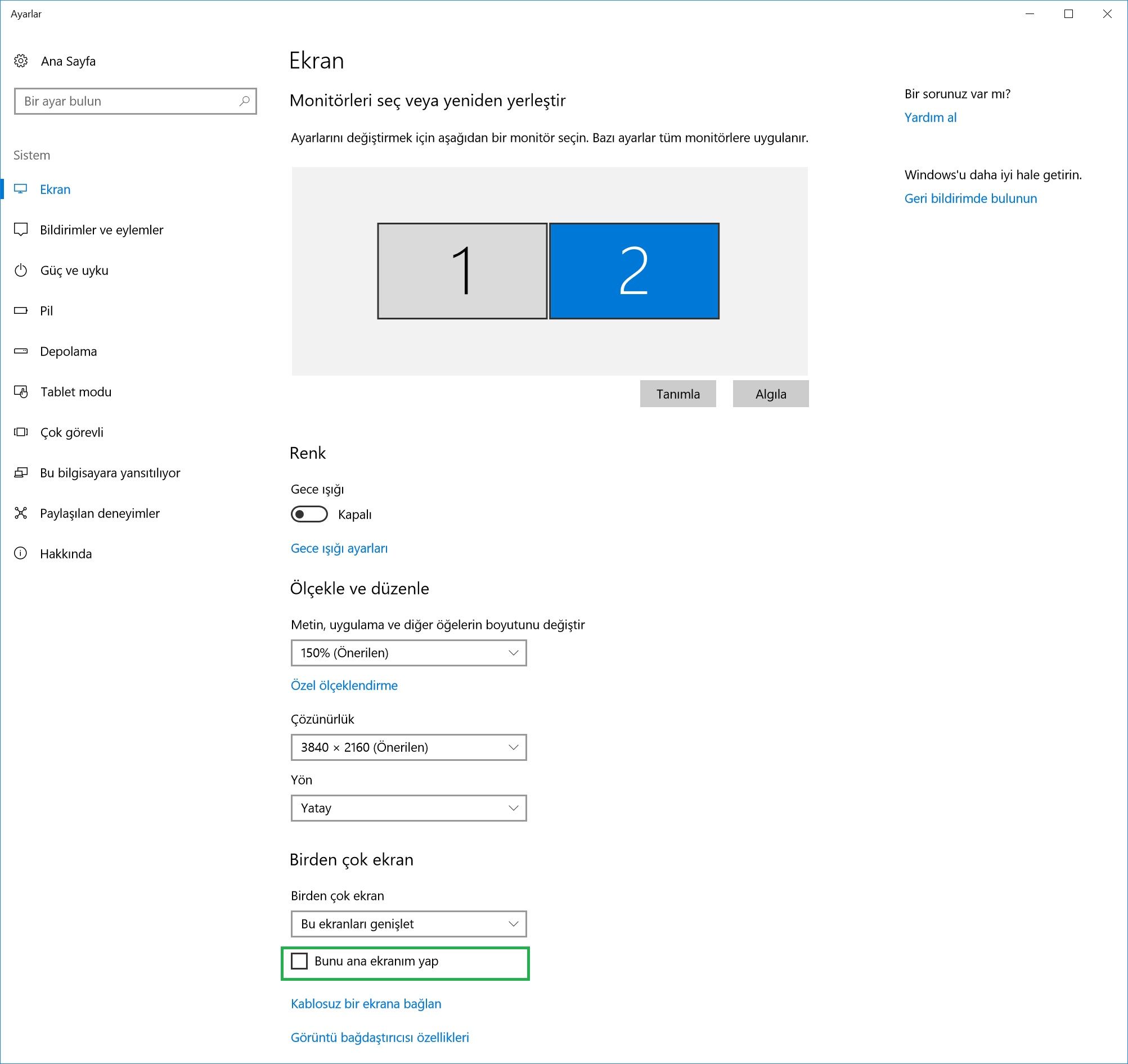
Task: Click the Bir ayar bulun search field
Action: coord(128,101)
